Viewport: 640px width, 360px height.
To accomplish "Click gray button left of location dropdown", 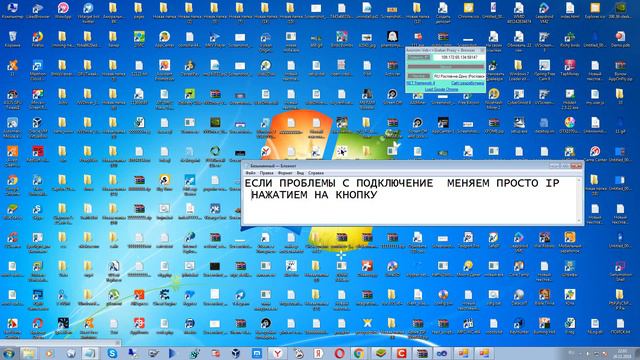I will (418, 76).
